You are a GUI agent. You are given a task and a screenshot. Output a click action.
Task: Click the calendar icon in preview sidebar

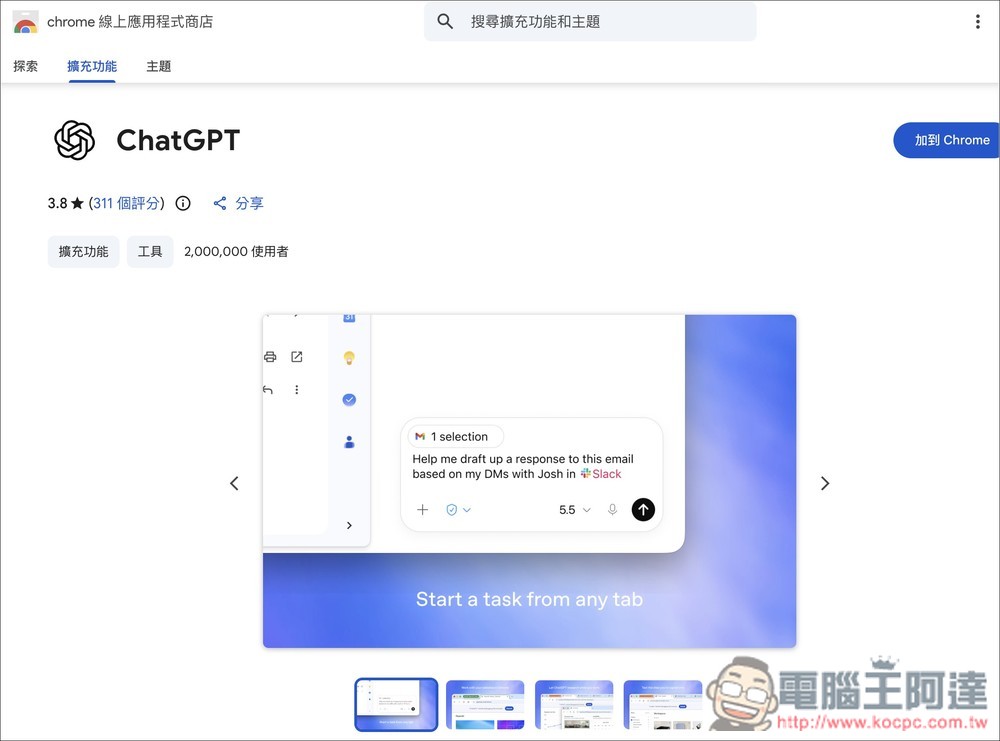(x=349, y=318)
